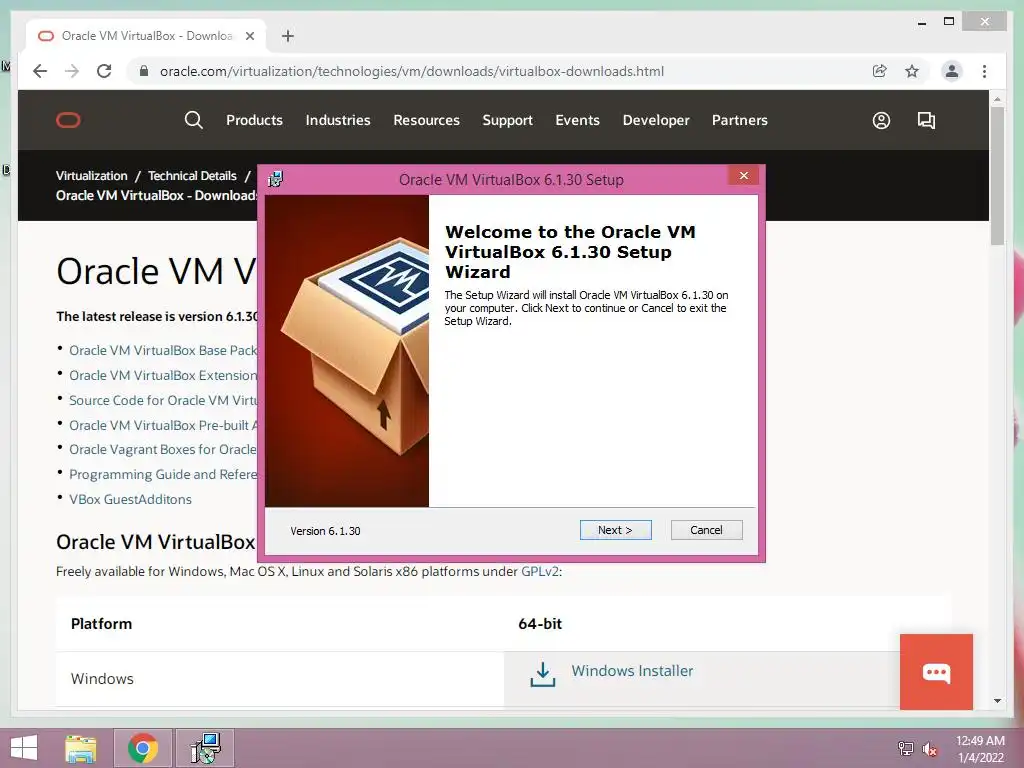Open the Oracle account profile icon
Screen dimensions: 1024x768
pyautogui.click(x=881, y=120)
